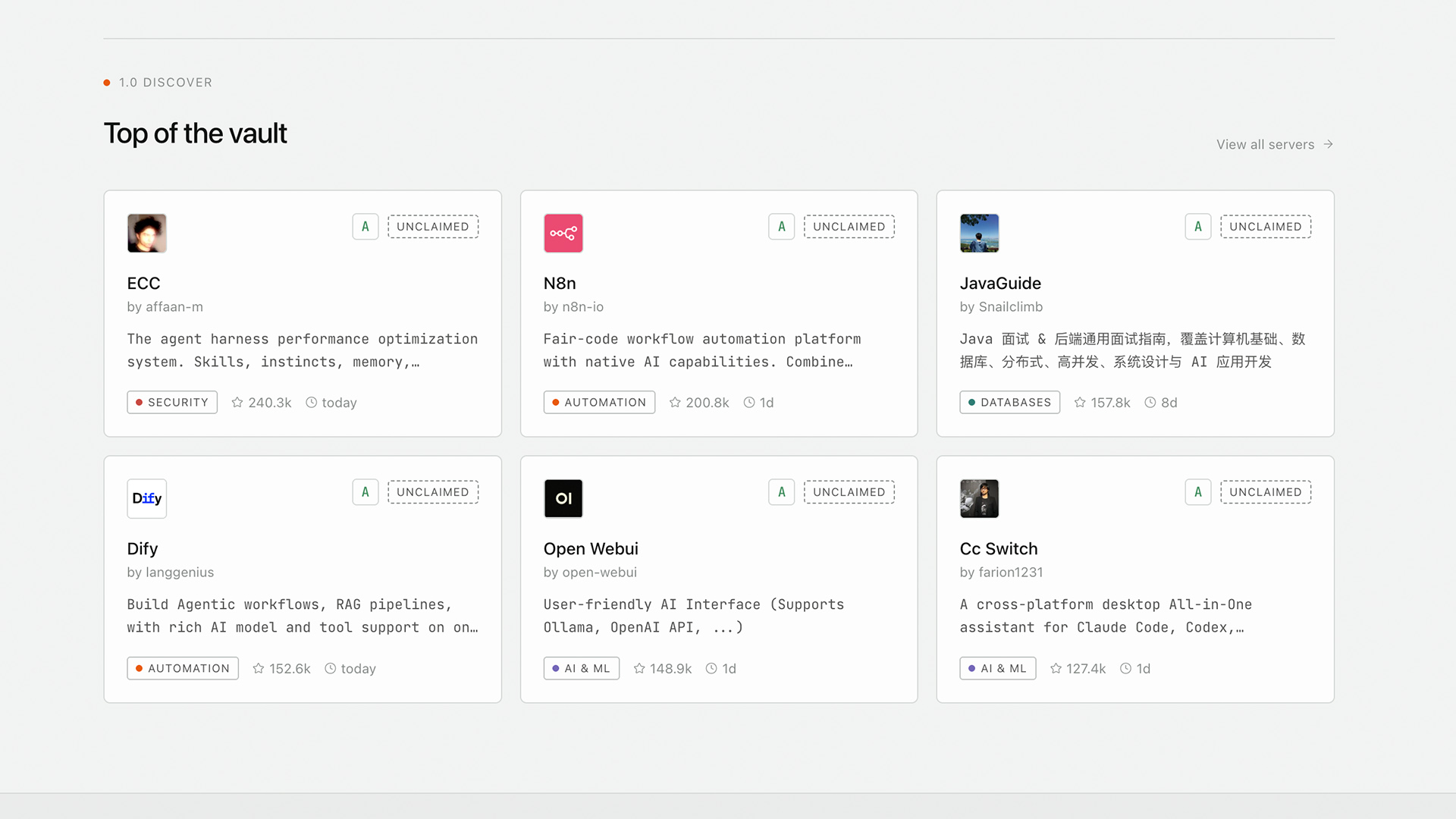The width and height of the screenshot is (1456, 819).
Task: Click the UNCLAIMED badge on JavaGuide card
Action: [x=1266, y=227]
